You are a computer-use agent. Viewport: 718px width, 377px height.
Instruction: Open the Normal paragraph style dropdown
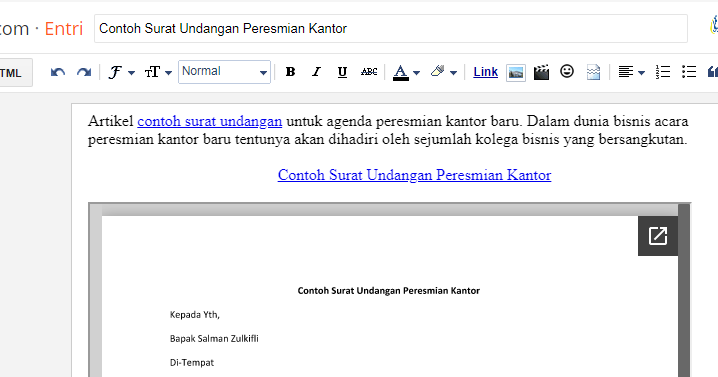[x=224, y=72]
